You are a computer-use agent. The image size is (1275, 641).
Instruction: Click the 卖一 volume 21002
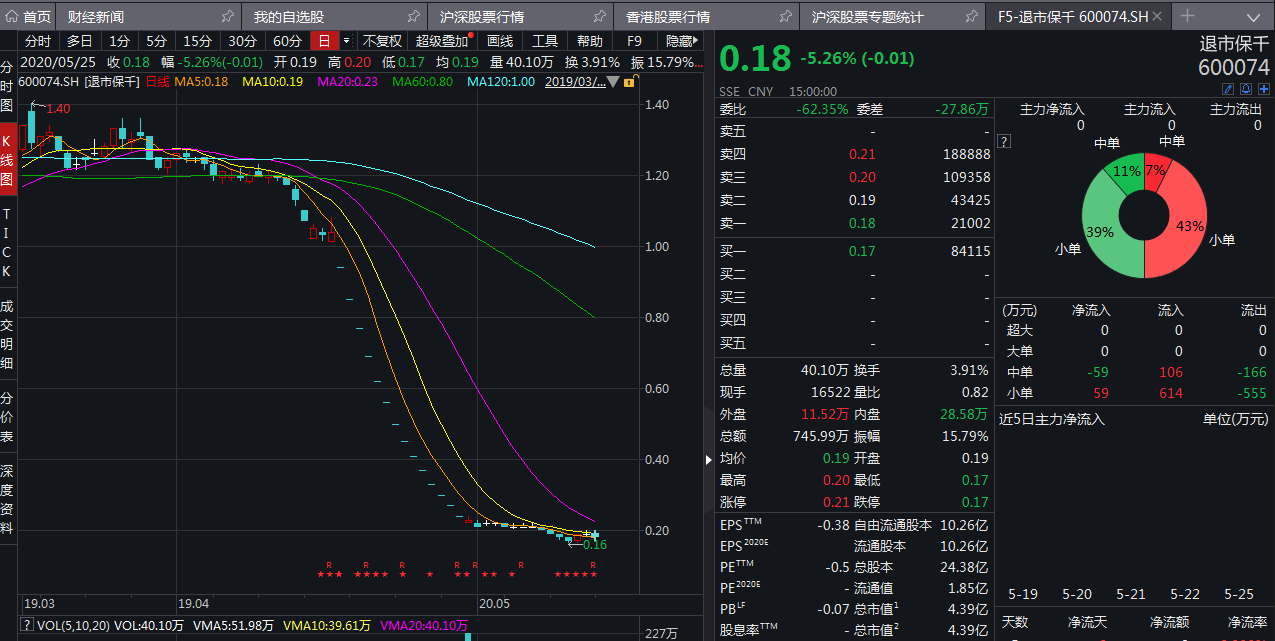click(969, 223)
